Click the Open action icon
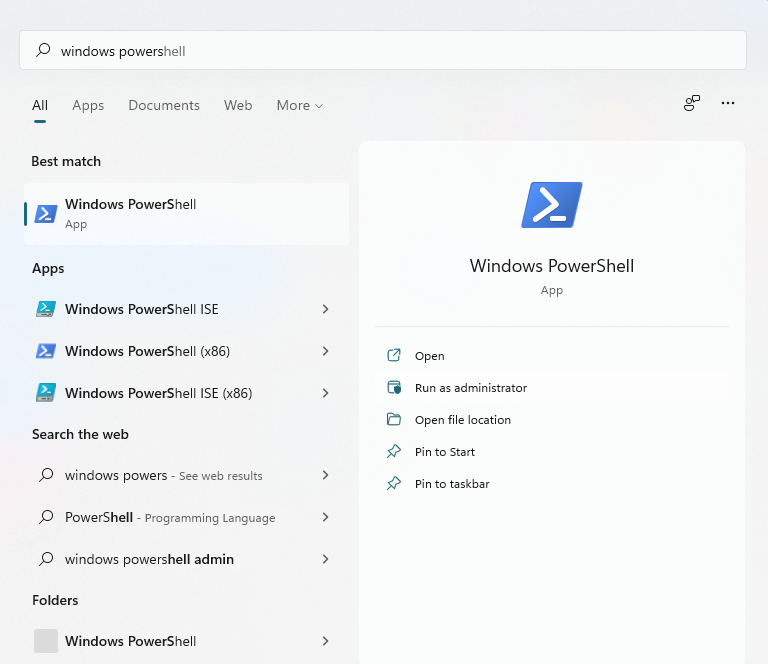 coord(394,355)
